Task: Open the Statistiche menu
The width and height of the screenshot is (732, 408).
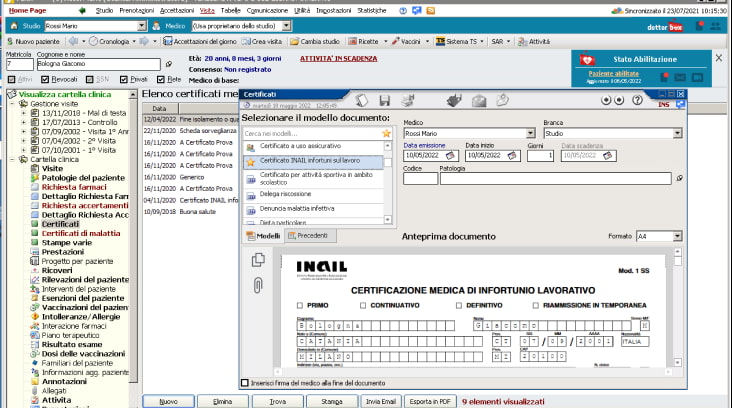Action: 372,10
